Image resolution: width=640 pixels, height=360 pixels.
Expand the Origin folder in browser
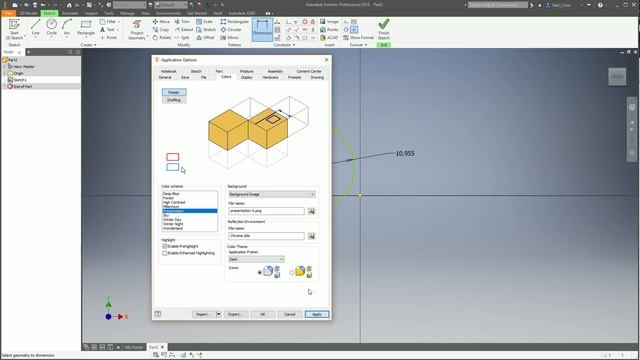point(5,73)
